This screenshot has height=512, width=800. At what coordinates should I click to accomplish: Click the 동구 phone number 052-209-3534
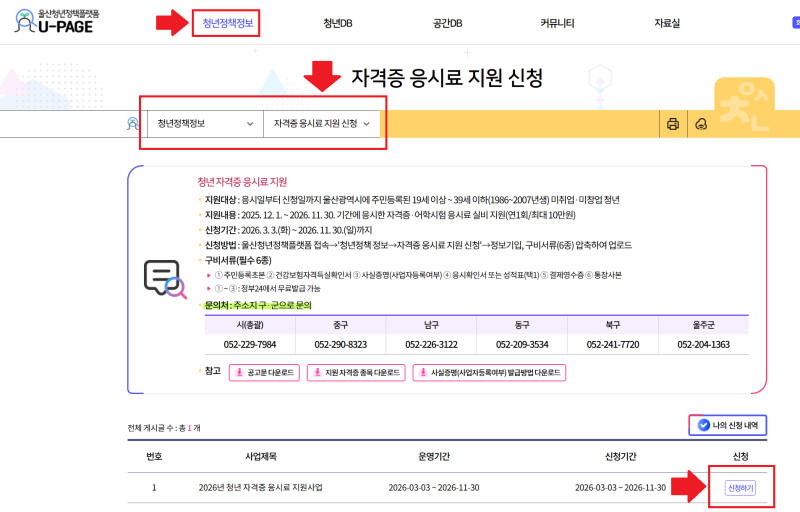tap(522, 345)
